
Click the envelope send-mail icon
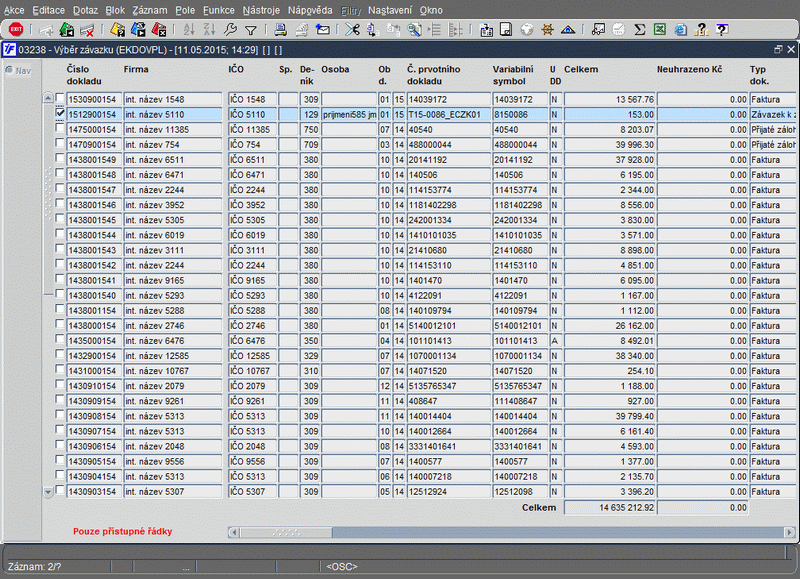[x=322, y=30]
